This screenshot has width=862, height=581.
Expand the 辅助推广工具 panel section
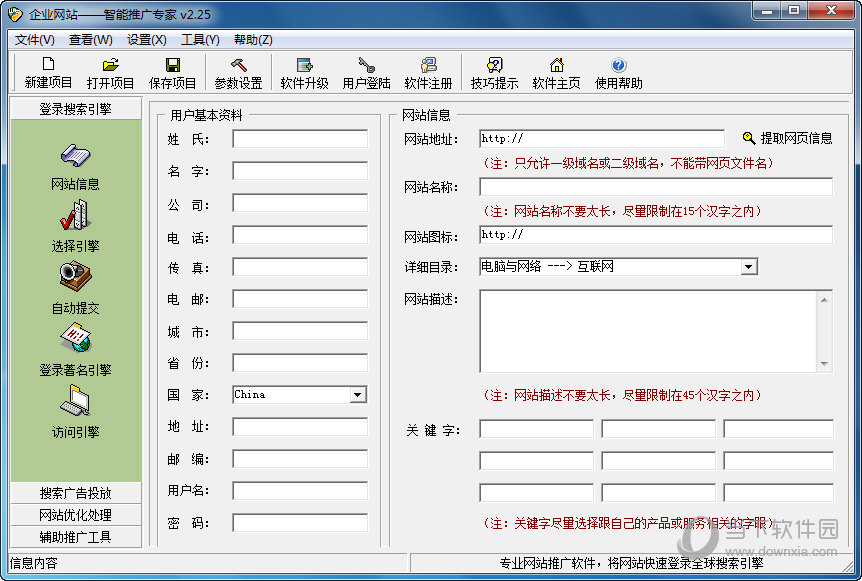[x=76, y=537]
